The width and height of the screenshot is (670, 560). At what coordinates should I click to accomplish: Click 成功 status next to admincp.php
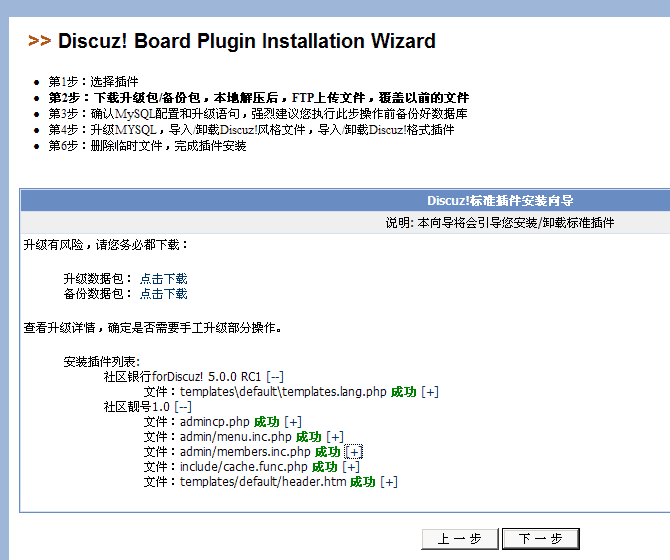267,422
